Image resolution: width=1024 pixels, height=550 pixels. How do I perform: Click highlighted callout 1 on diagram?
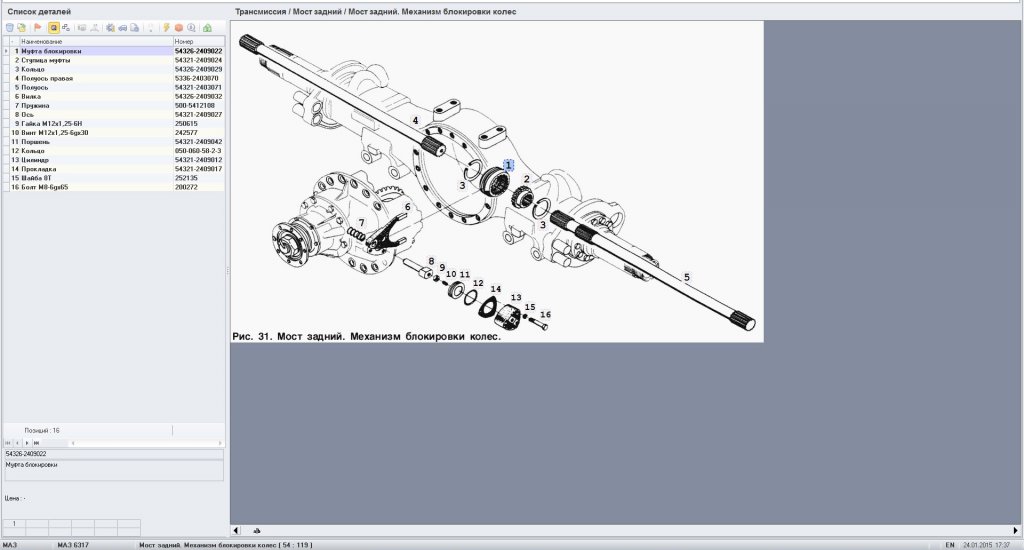(x=508, y=165)
